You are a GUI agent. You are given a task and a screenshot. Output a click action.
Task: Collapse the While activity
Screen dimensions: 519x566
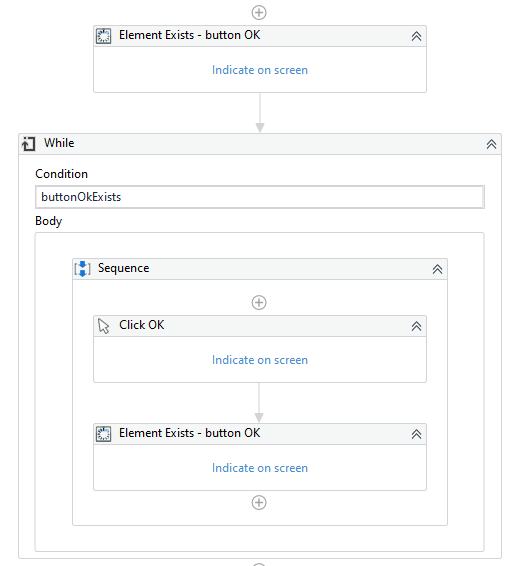[491, 144]
